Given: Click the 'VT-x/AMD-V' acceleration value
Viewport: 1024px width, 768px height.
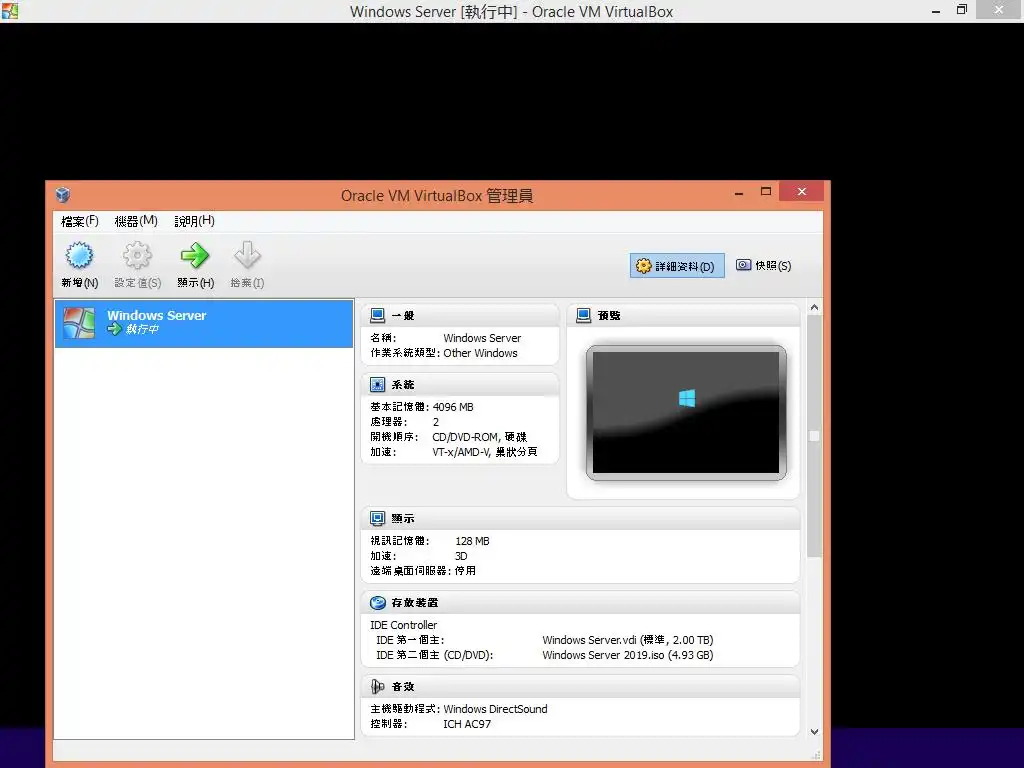Looking at the screenshot, I should pos(460,452).
